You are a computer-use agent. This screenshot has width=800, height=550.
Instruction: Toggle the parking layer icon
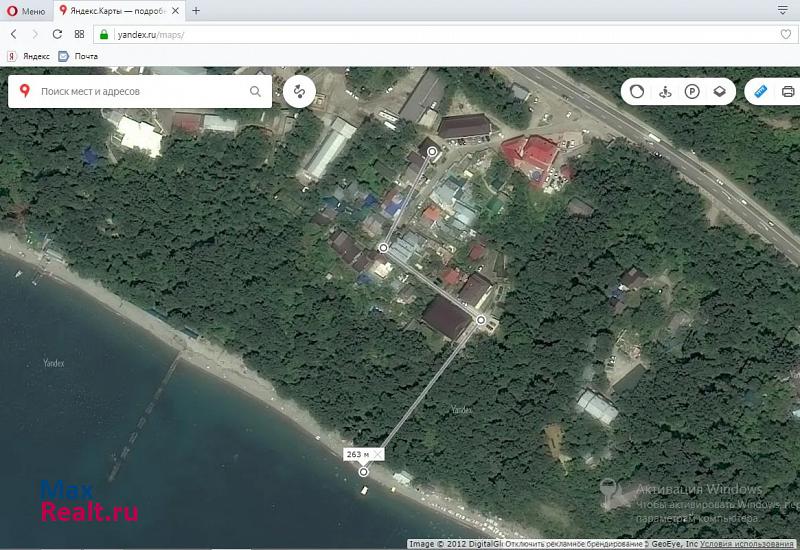(692, 92)
